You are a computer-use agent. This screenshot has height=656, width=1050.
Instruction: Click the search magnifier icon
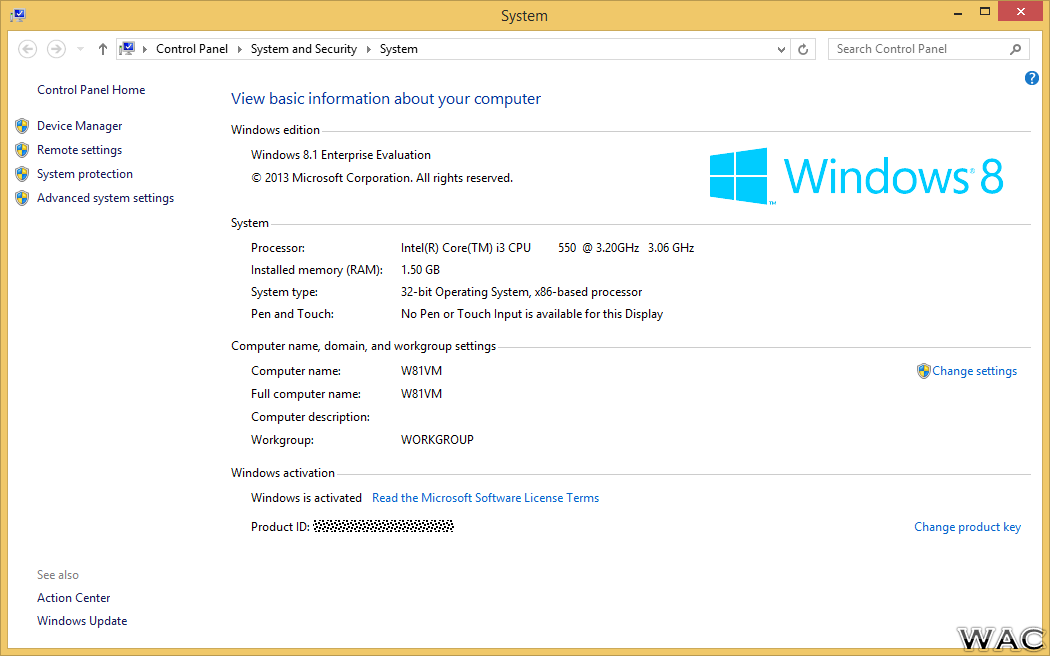[1015, 49]
